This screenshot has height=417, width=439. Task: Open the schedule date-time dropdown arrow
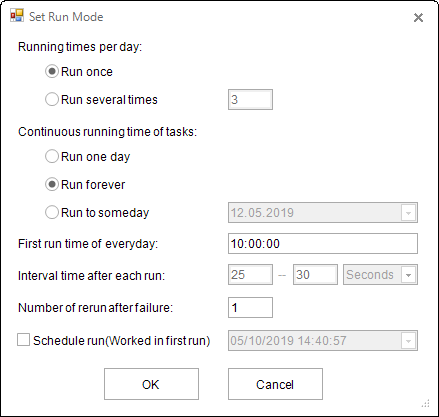408,341
